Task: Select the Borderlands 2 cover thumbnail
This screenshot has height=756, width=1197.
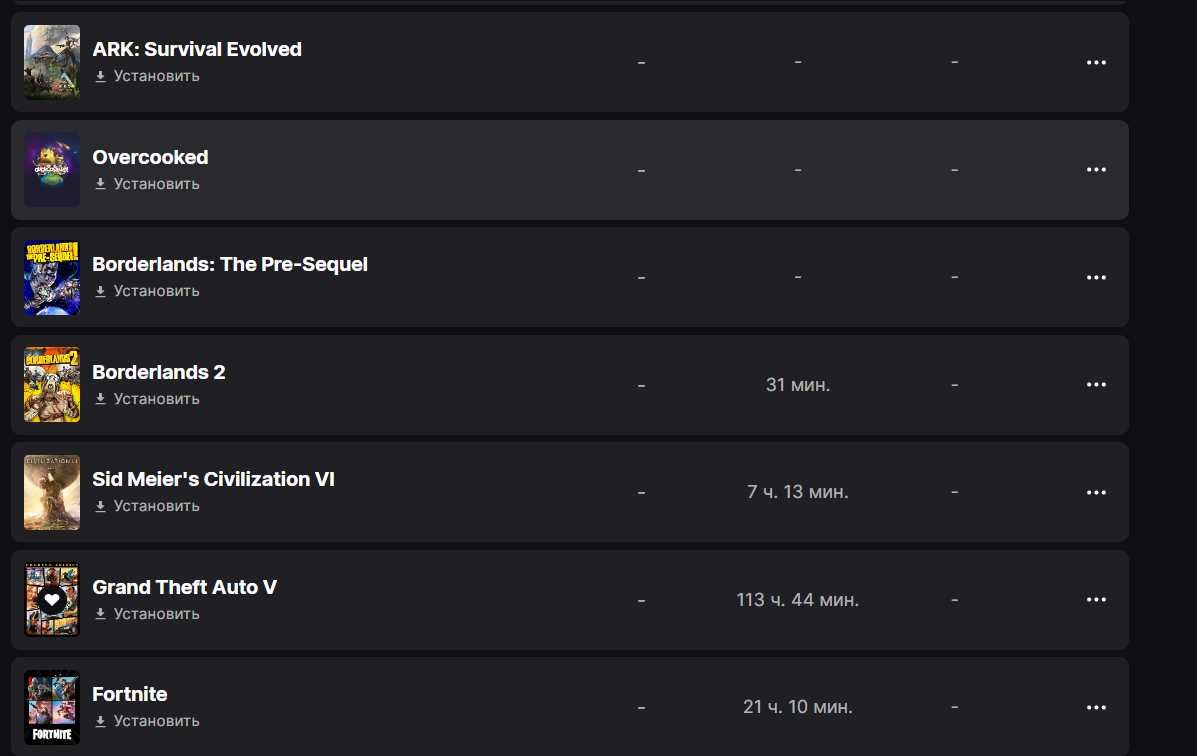Action: (52, 385)
